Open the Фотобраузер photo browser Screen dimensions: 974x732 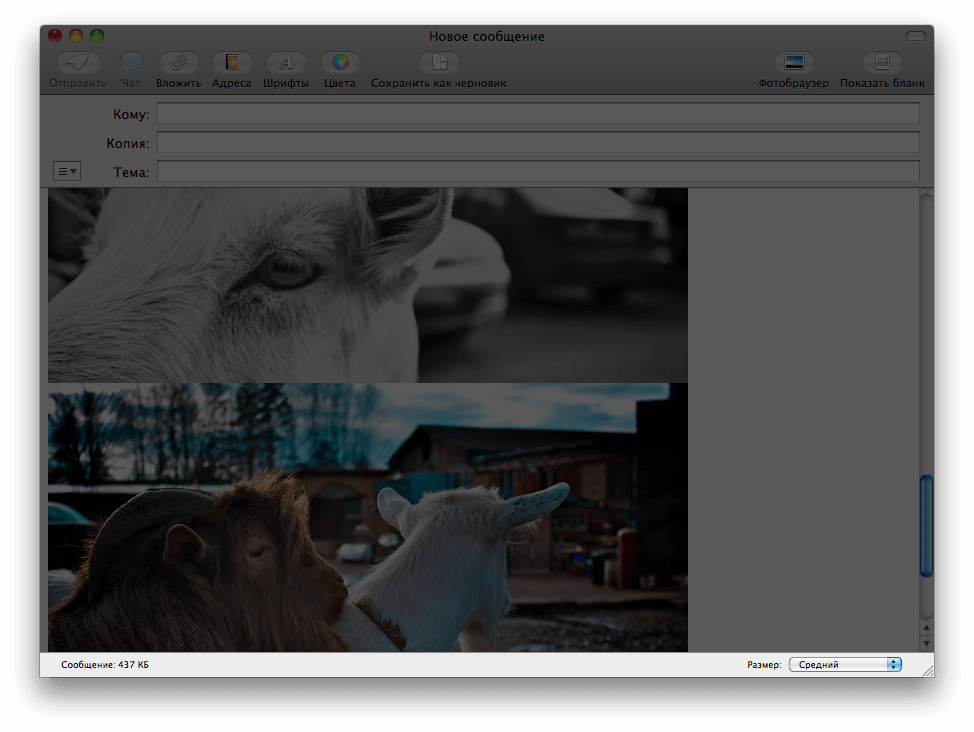pos(794,62)
